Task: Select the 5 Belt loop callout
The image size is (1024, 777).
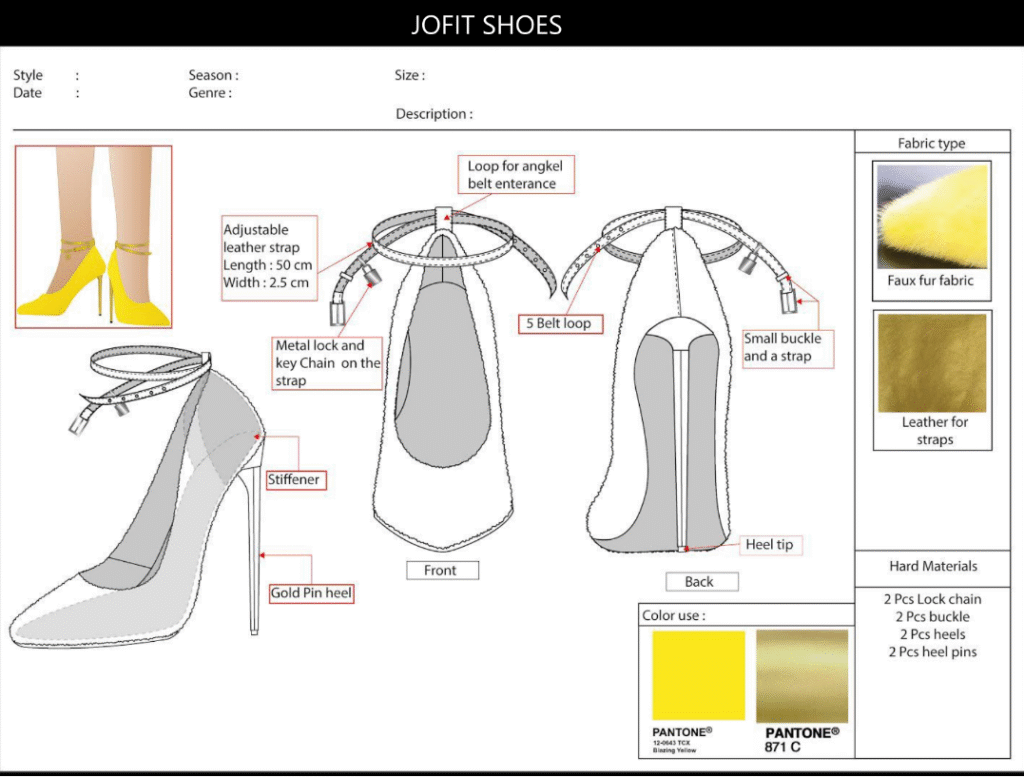Action: click(560, 323)
